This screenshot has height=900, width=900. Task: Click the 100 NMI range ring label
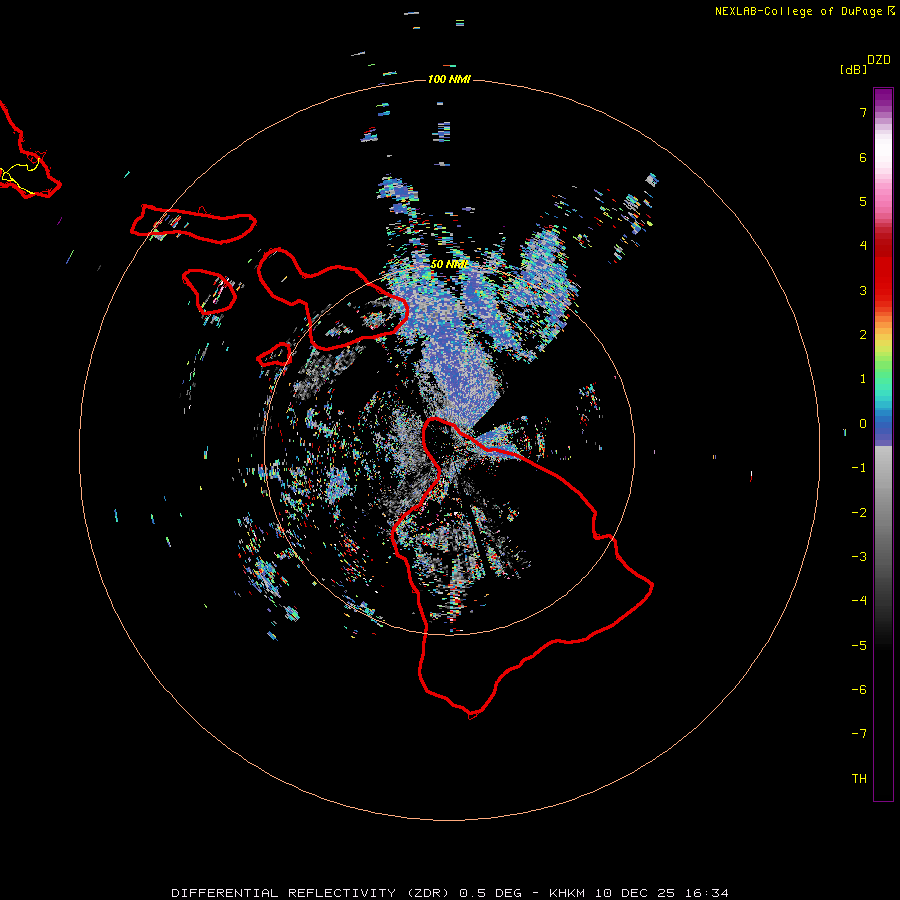[449, 79]
